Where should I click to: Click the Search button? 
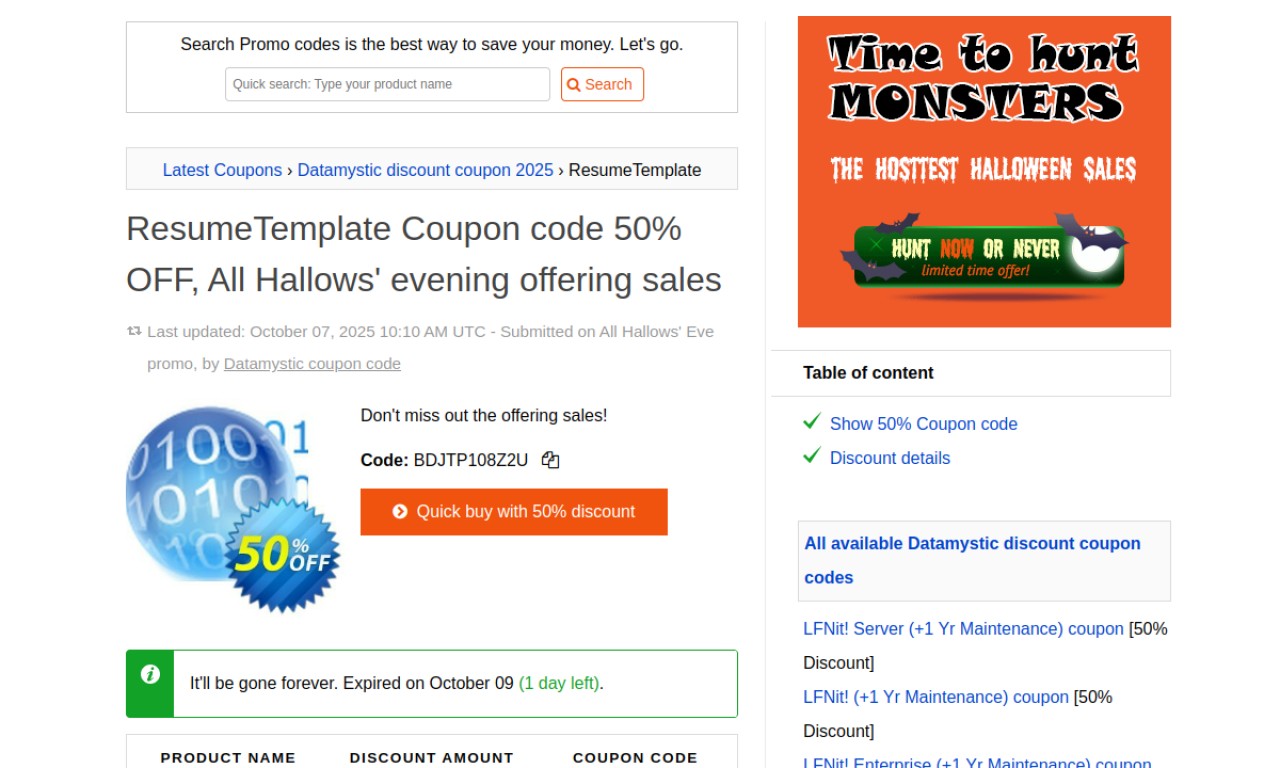[602, 84]
